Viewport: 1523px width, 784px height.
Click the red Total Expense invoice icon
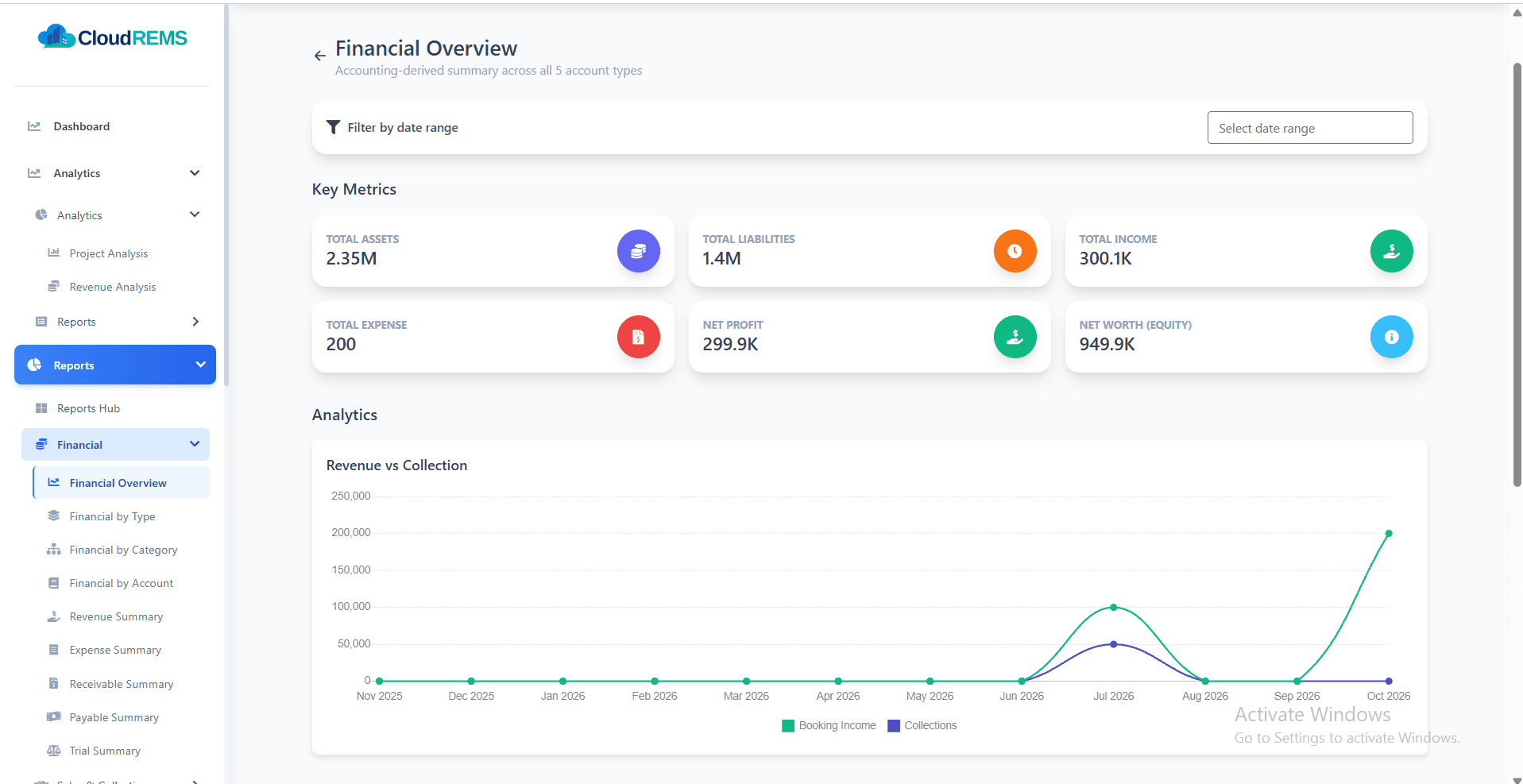pyautogui.click(x=638, y=337)
